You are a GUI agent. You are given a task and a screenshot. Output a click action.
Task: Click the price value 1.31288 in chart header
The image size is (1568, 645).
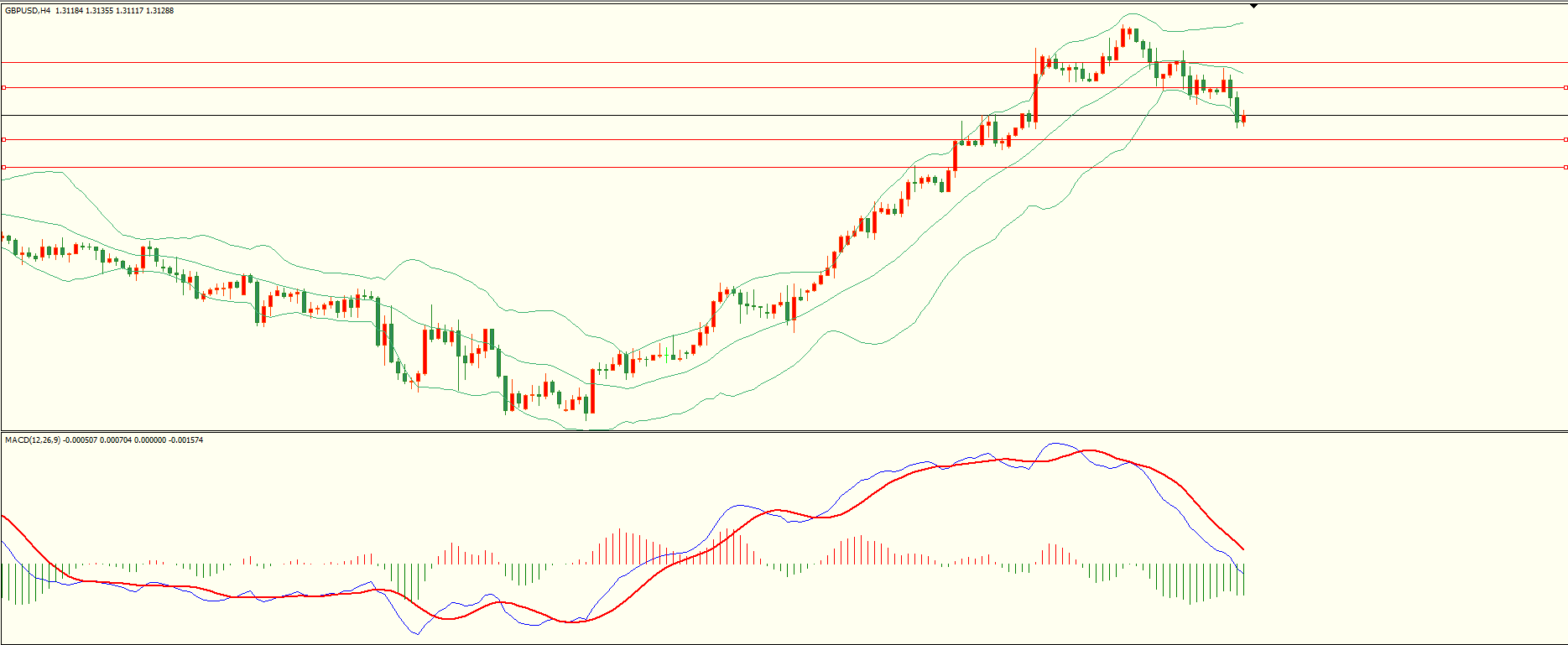159,11
